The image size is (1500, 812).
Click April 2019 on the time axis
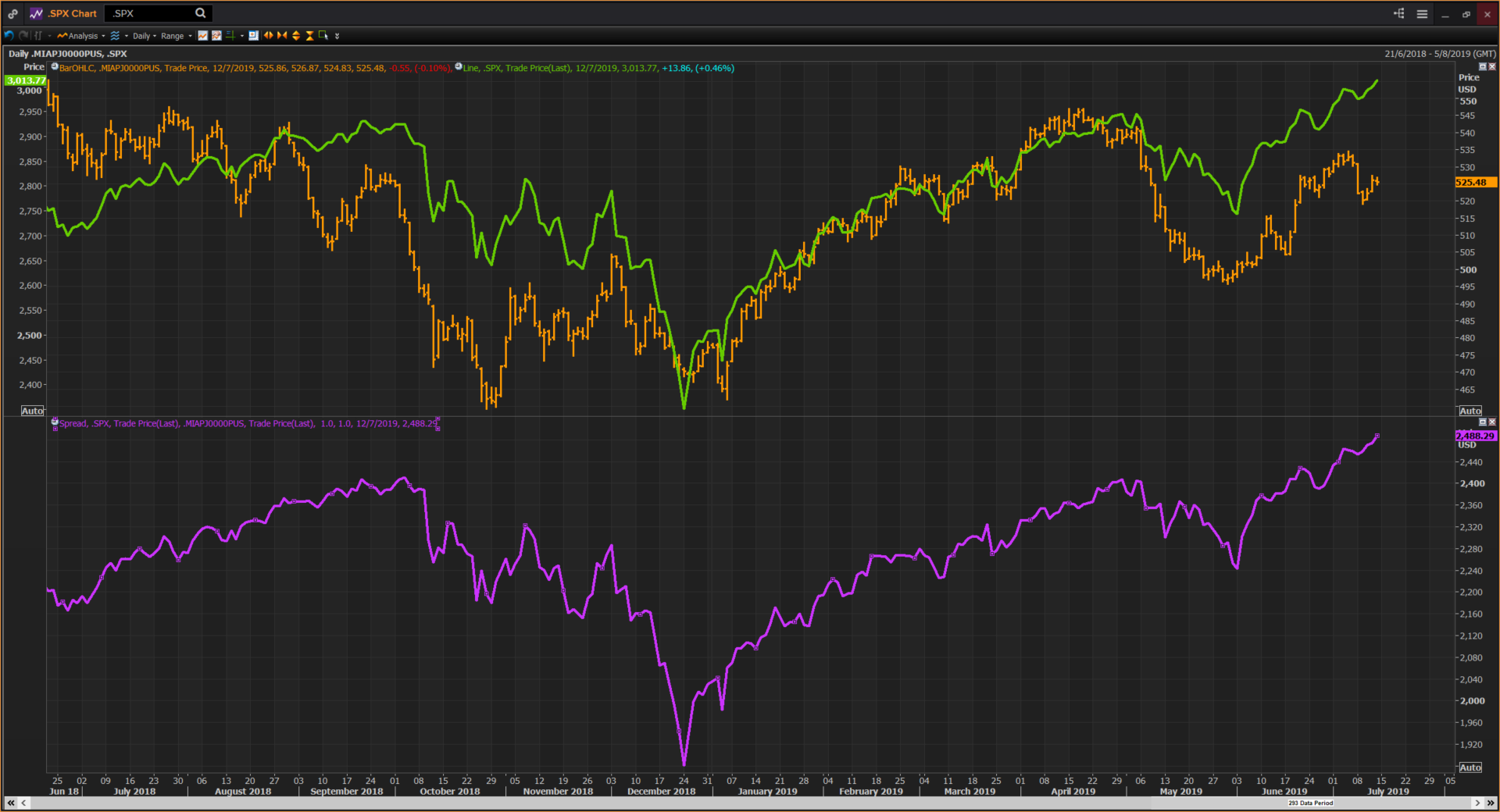[x=1073, y=791]
